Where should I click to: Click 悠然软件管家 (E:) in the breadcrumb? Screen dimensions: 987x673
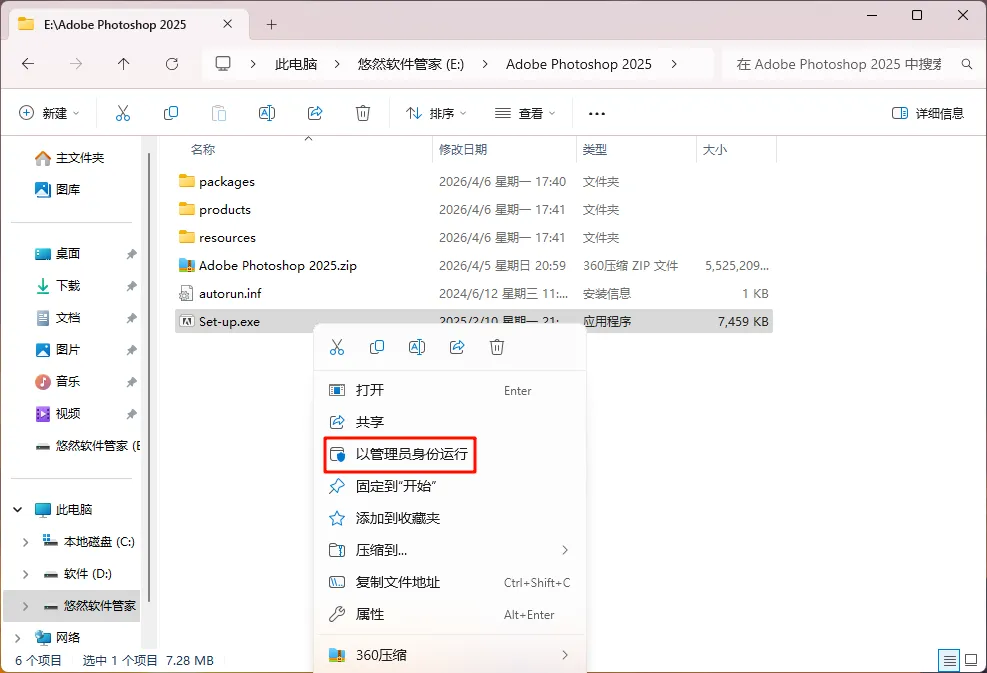tap(410, 64)
